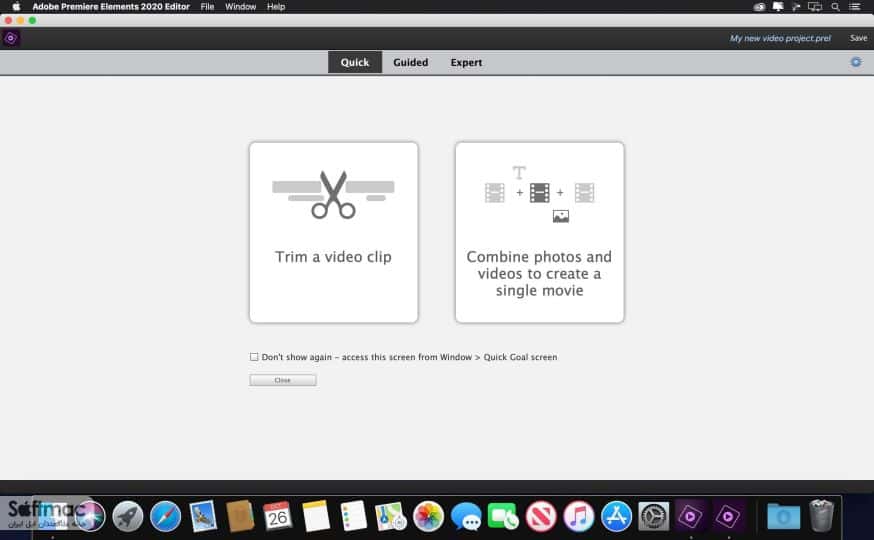Click the Close button below the checkbox
The width and height of the screenshot is (874, 540).
[283, 380]
